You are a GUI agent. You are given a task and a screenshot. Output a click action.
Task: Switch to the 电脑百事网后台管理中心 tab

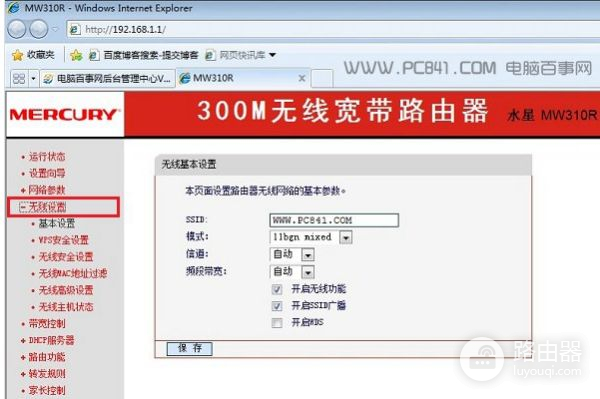108,78
